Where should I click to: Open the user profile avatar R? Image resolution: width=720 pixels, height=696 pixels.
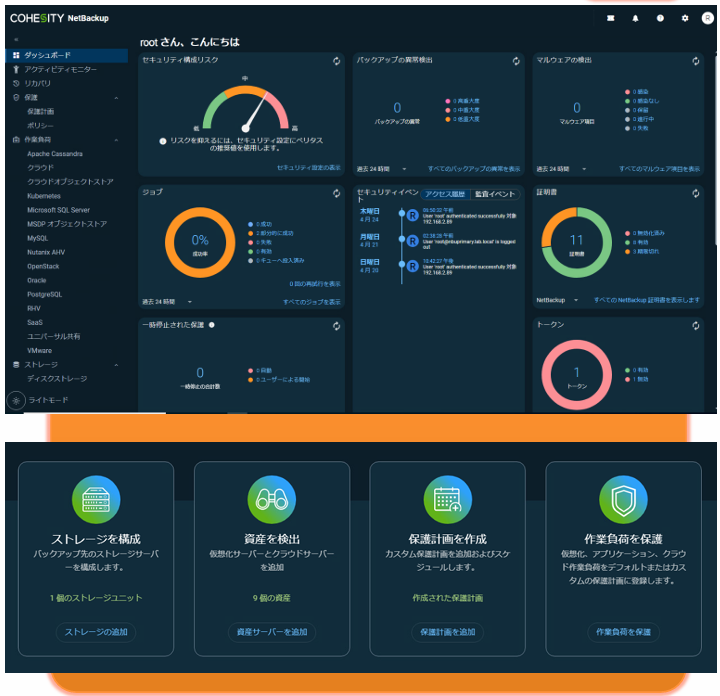[707, 18]
